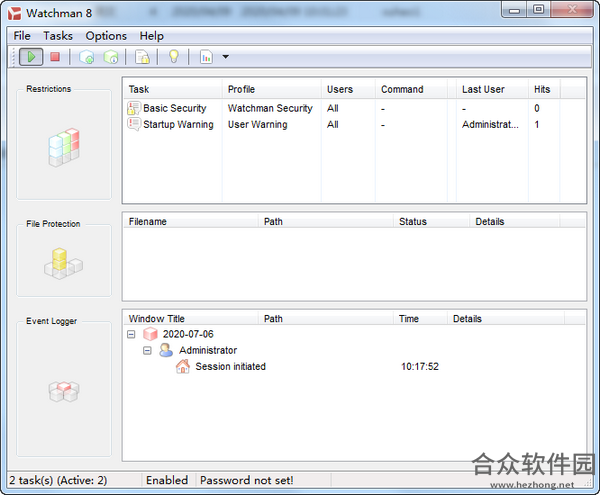Image resolution: width=600 pixels, height=495 pixels.
Task: Click the Watchman 8 title bar logo
Action: (15, 13)
